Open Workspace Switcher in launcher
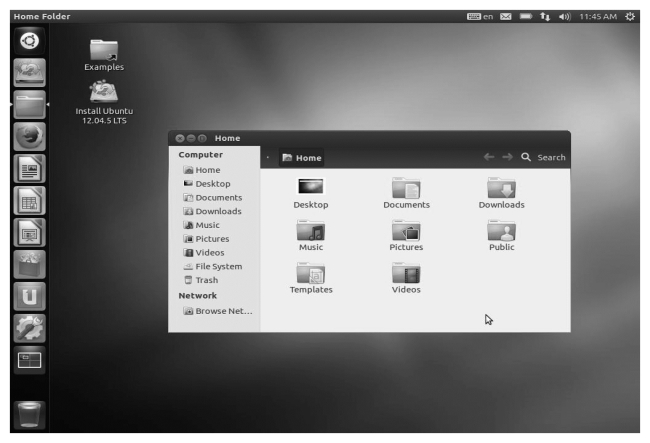The width and height of the screenshot is (650, 443). (29, 360)
